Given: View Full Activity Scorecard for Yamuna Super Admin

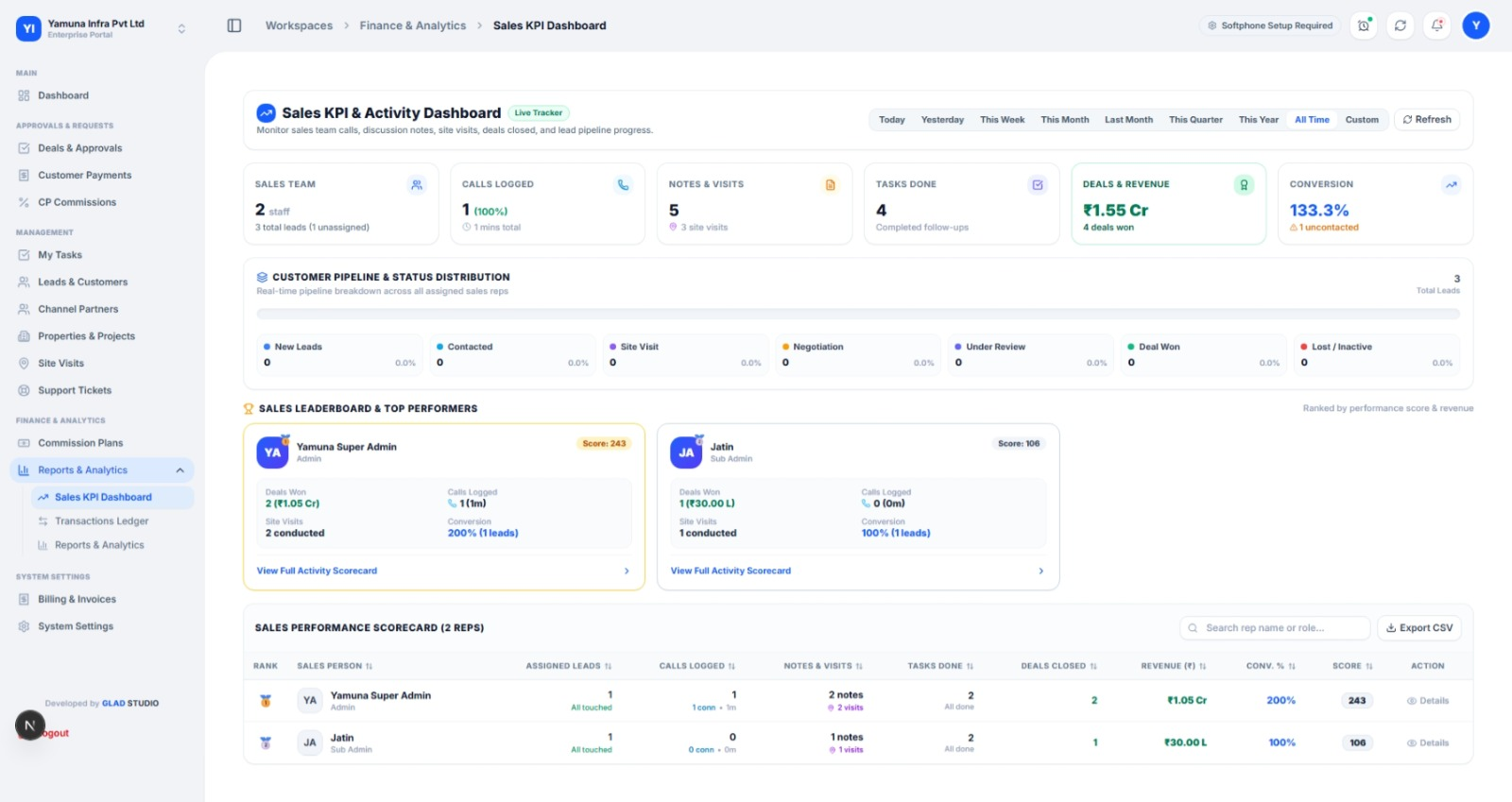Looking at the screenshot, I should pyautogui.click(x=443, y=572).
